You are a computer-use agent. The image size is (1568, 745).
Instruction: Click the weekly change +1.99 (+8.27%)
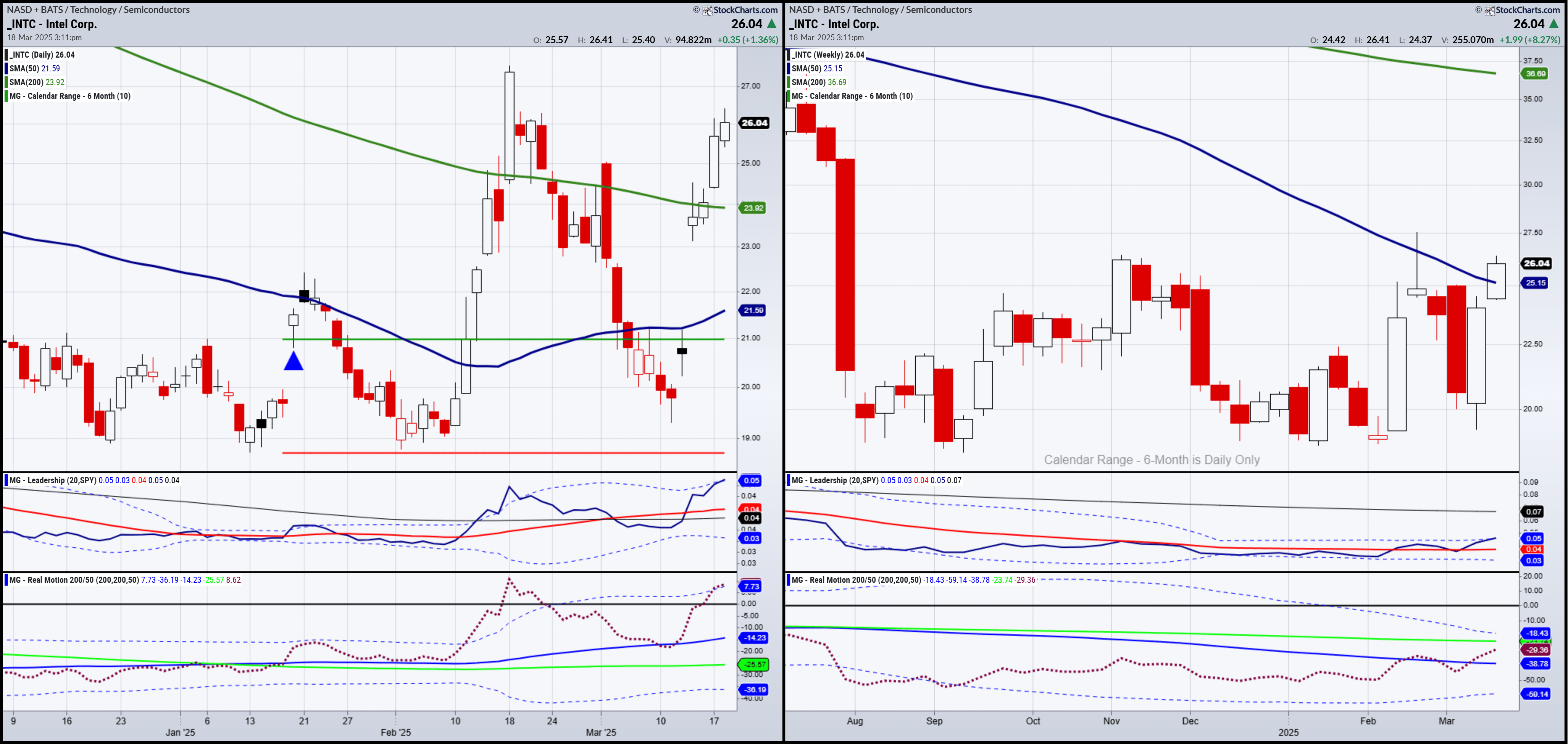point(1530,40)
